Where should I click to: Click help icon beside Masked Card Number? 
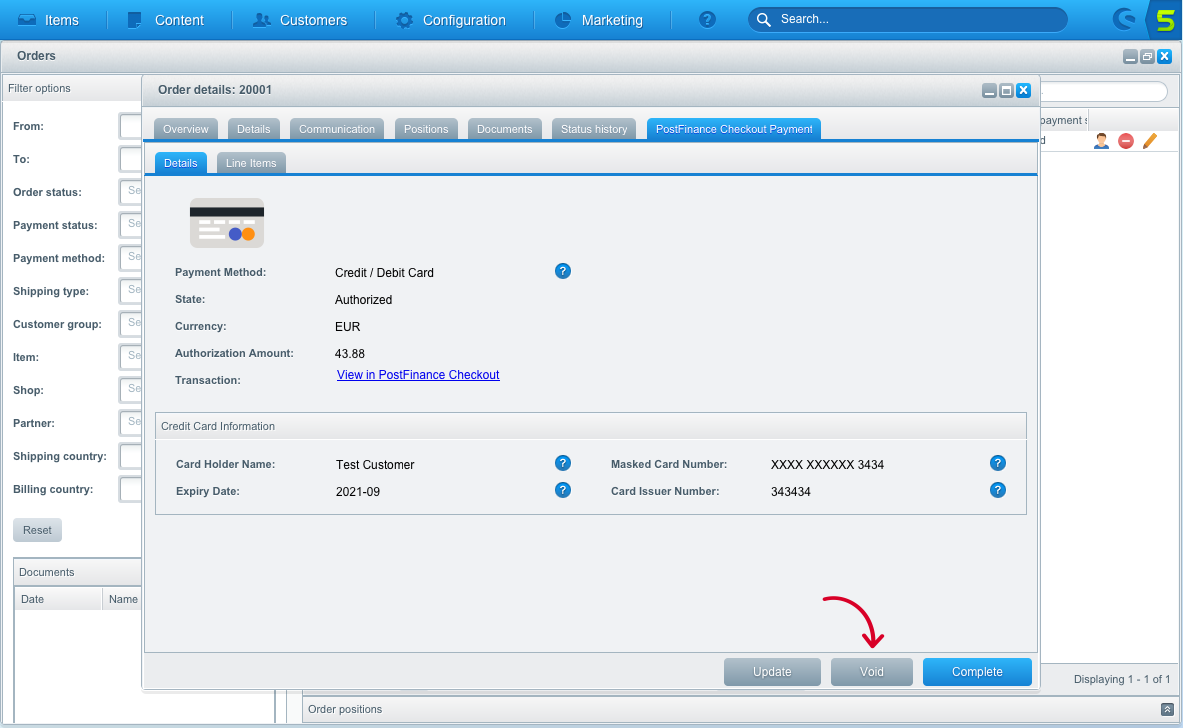[997, 463]
